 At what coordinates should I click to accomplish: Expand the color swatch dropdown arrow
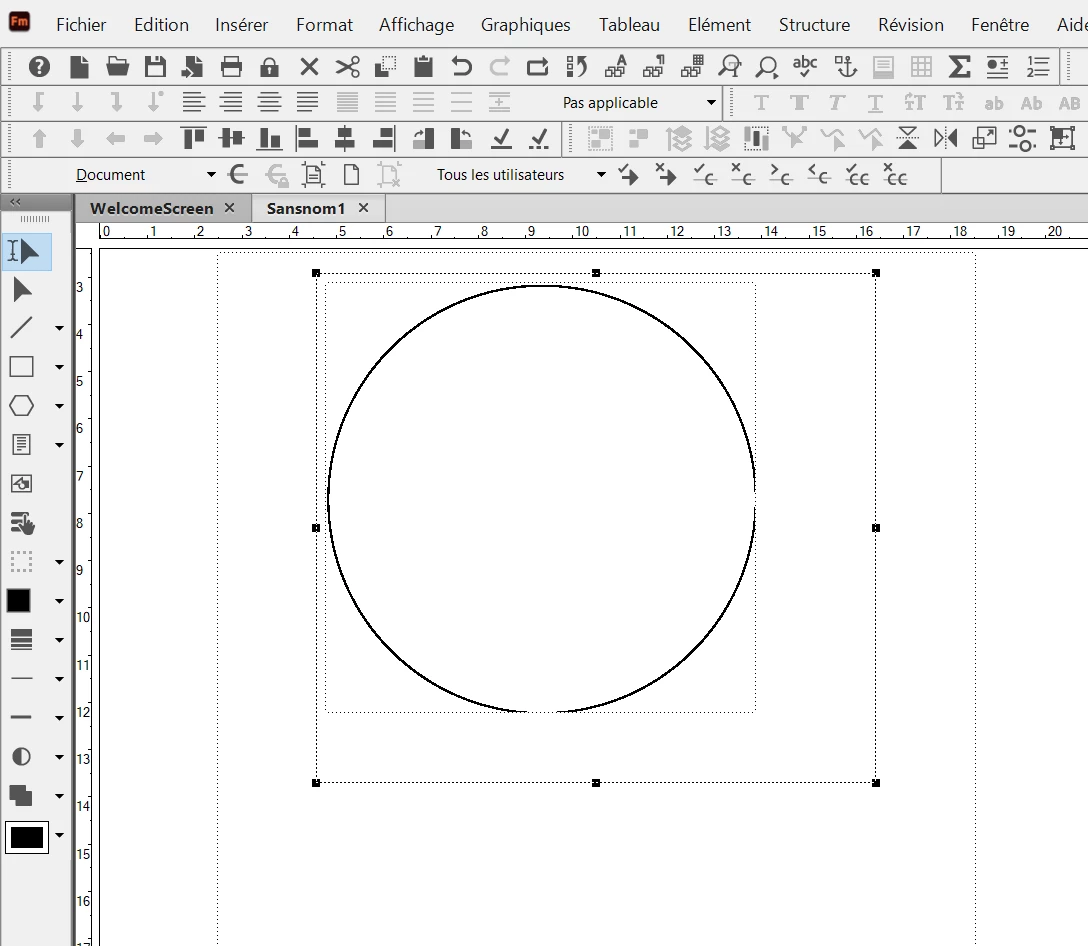tap(60, 835)
